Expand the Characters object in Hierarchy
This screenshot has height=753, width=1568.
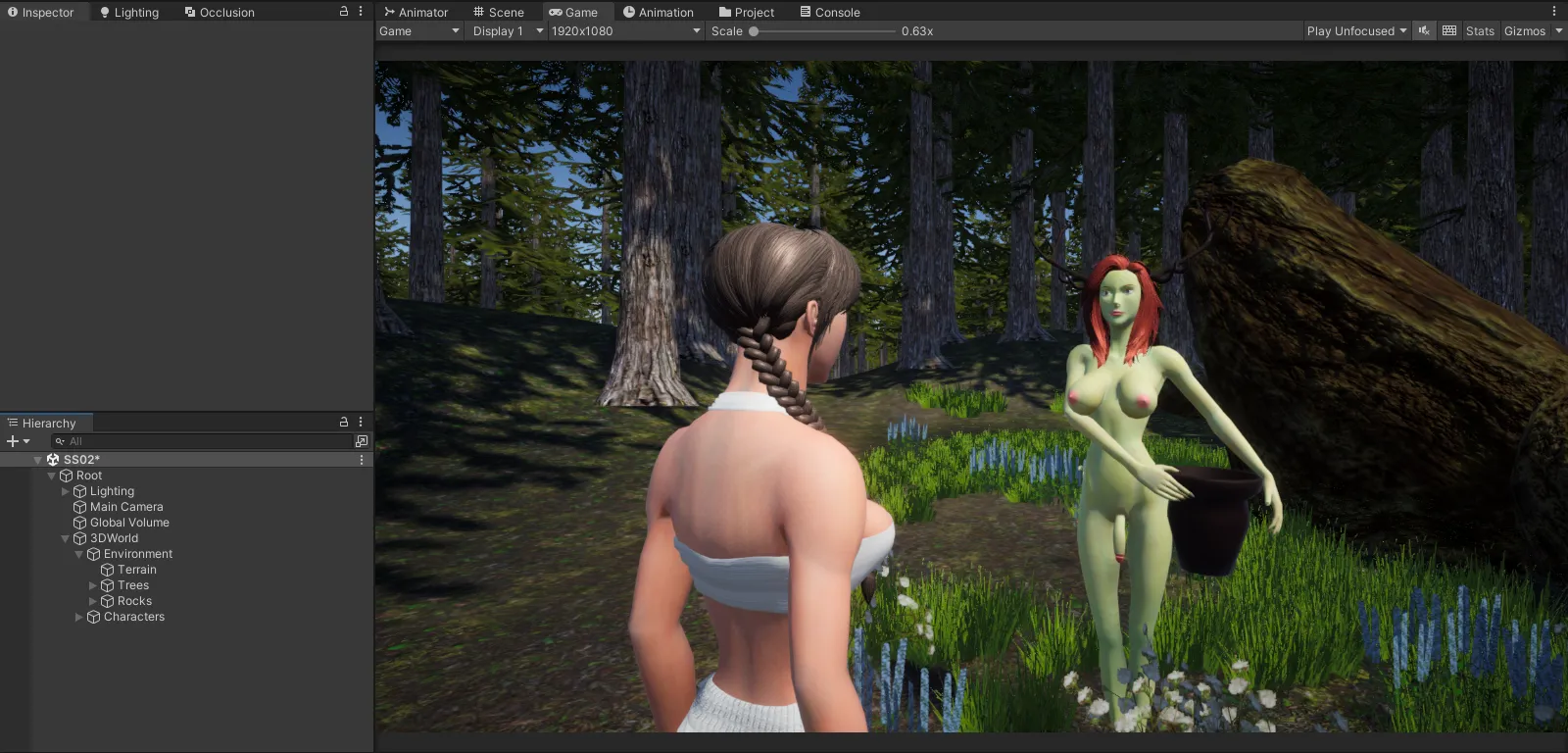click(x=79, y=617)
